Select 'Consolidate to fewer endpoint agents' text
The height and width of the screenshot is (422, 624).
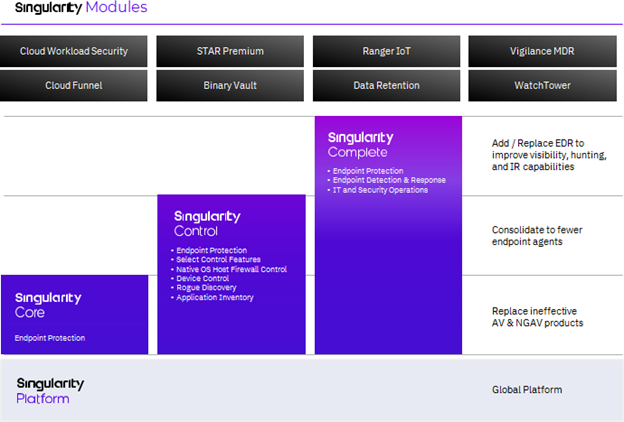537,235
